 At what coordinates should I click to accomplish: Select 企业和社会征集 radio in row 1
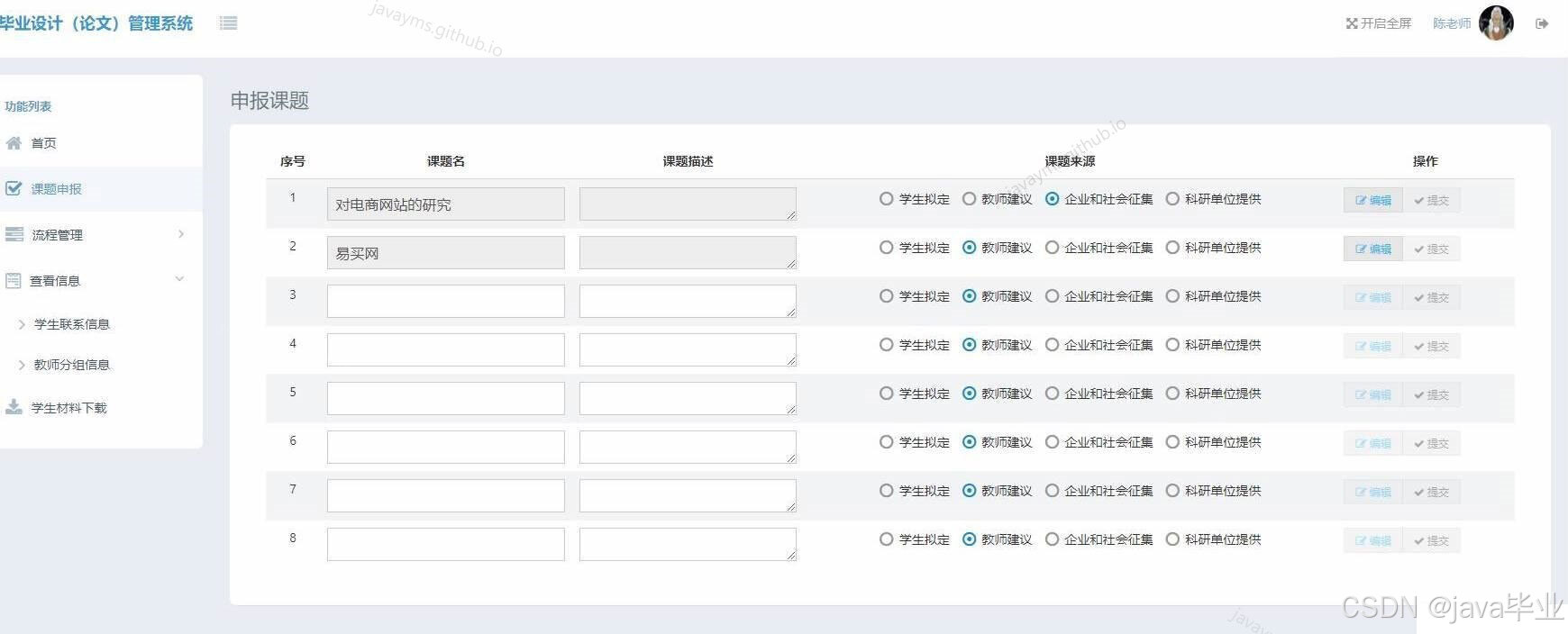1053,199
